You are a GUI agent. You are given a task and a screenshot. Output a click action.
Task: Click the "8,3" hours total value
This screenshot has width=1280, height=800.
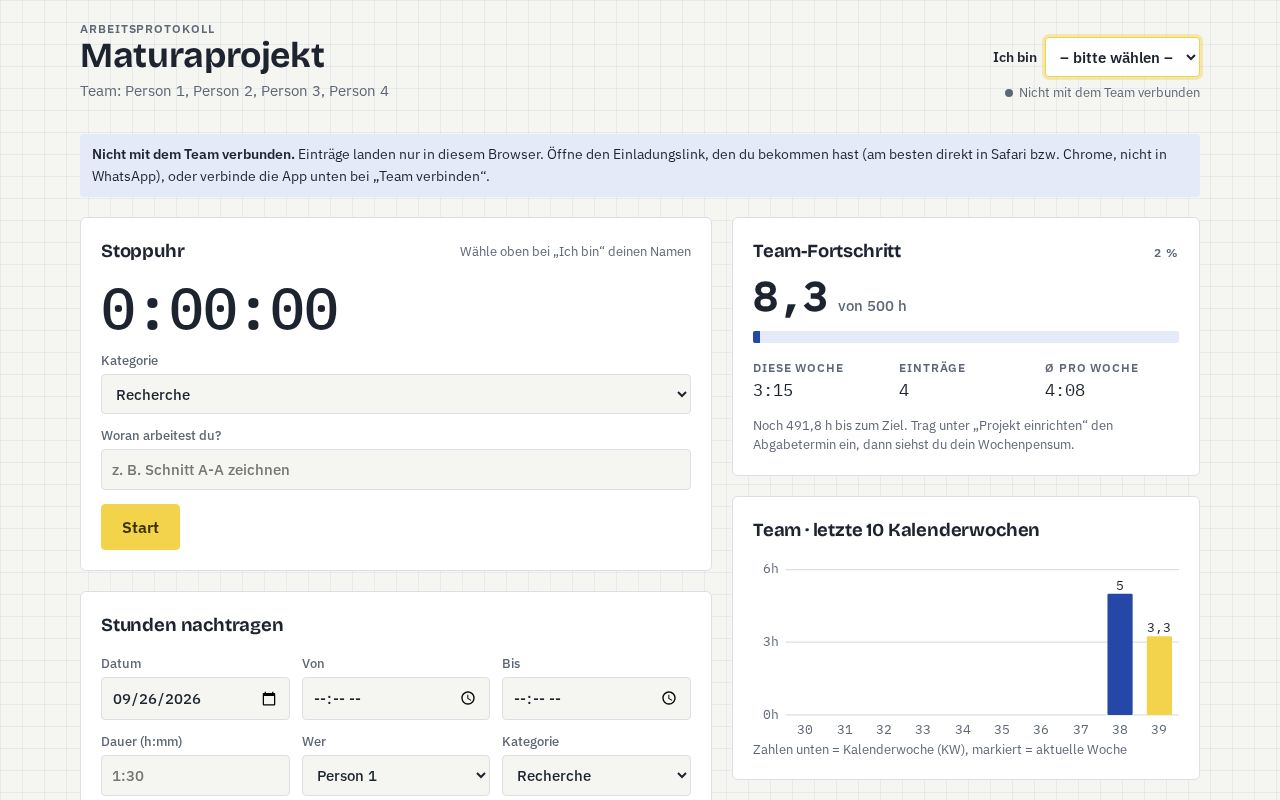[790, 298]
